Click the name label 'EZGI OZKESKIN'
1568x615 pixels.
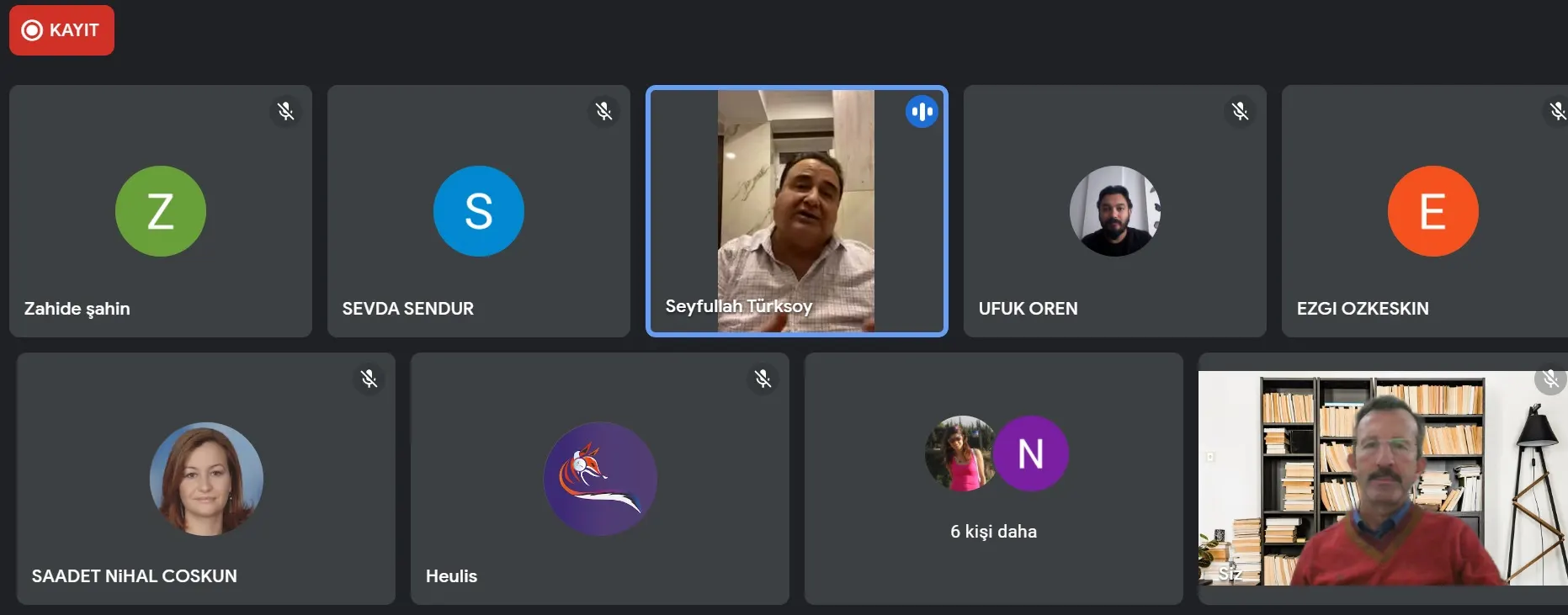(x=1363, y=309)
